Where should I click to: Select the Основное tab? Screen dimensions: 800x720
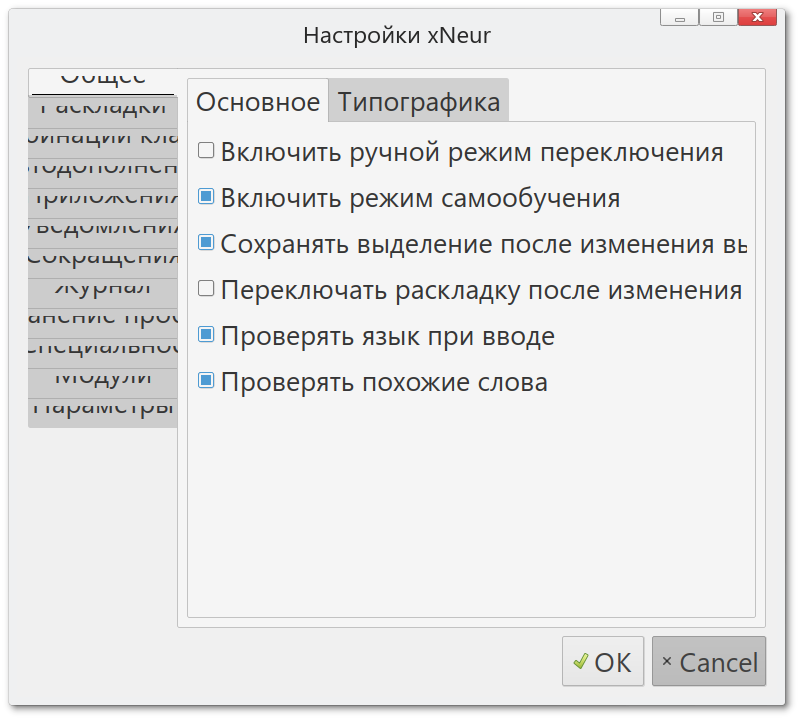coord(258,101)
